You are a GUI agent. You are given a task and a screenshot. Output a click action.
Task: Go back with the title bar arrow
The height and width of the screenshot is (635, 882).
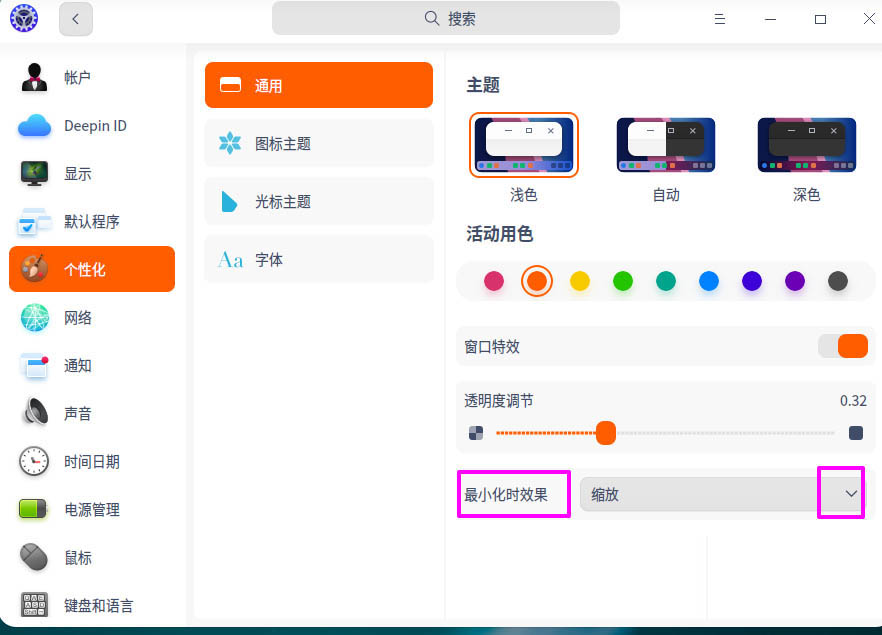[x=76, y=18]
